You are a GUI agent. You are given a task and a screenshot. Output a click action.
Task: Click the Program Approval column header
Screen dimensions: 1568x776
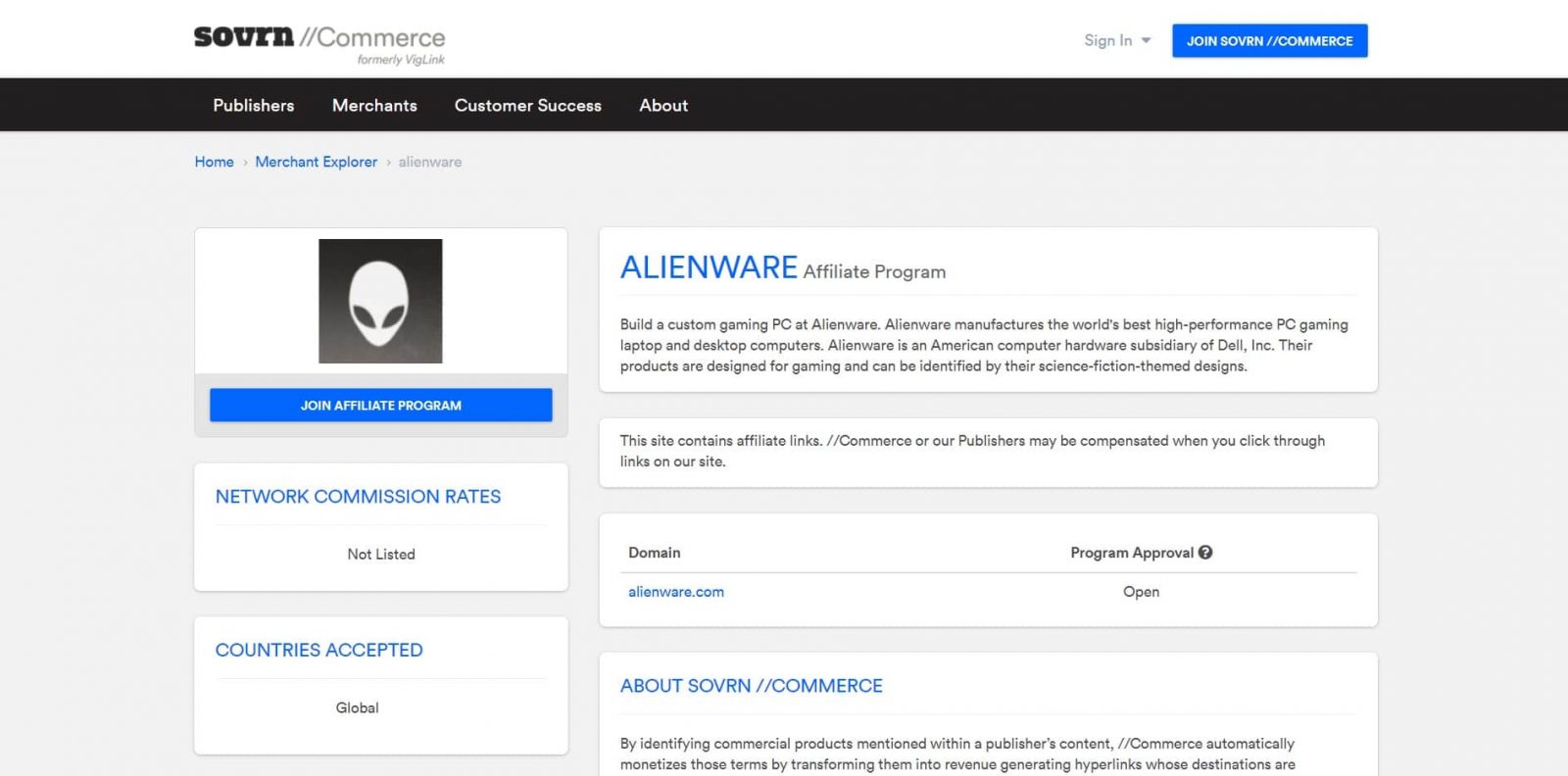[x=1132, y=553]
